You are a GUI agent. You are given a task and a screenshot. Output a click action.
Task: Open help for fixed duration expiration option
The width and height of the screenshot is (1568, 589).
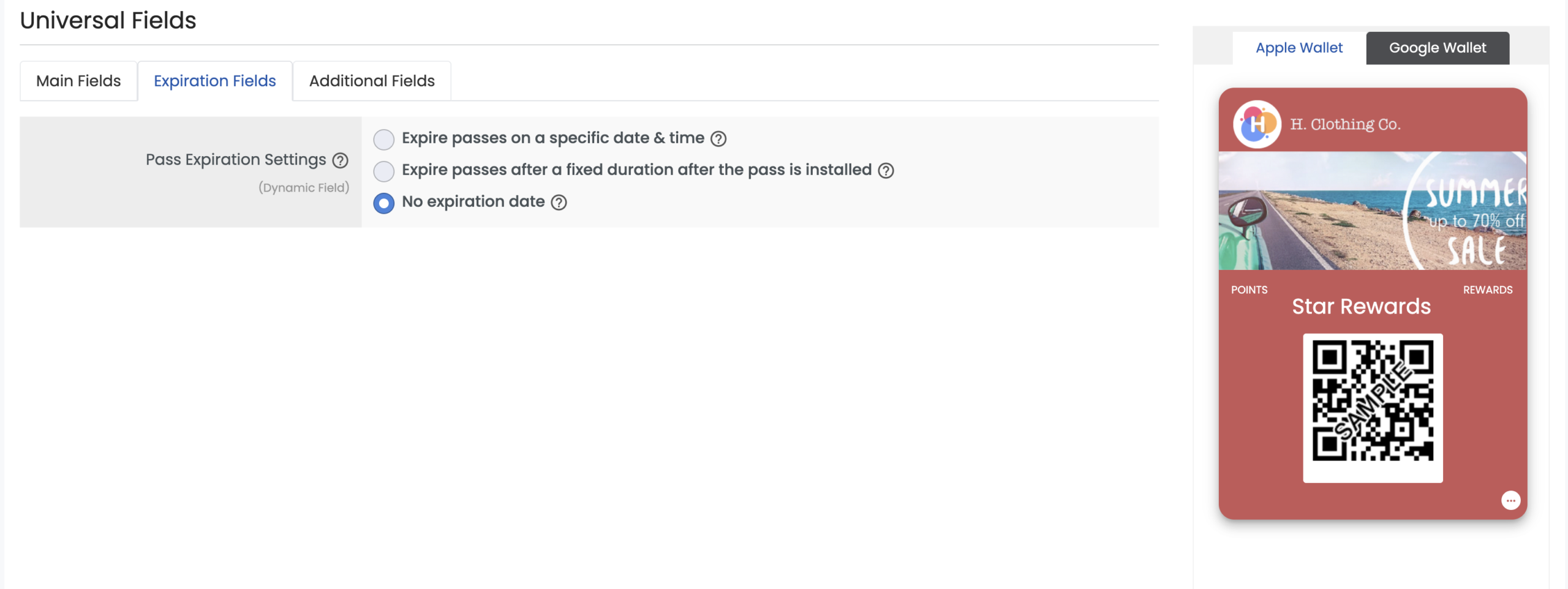pos(886,171)
